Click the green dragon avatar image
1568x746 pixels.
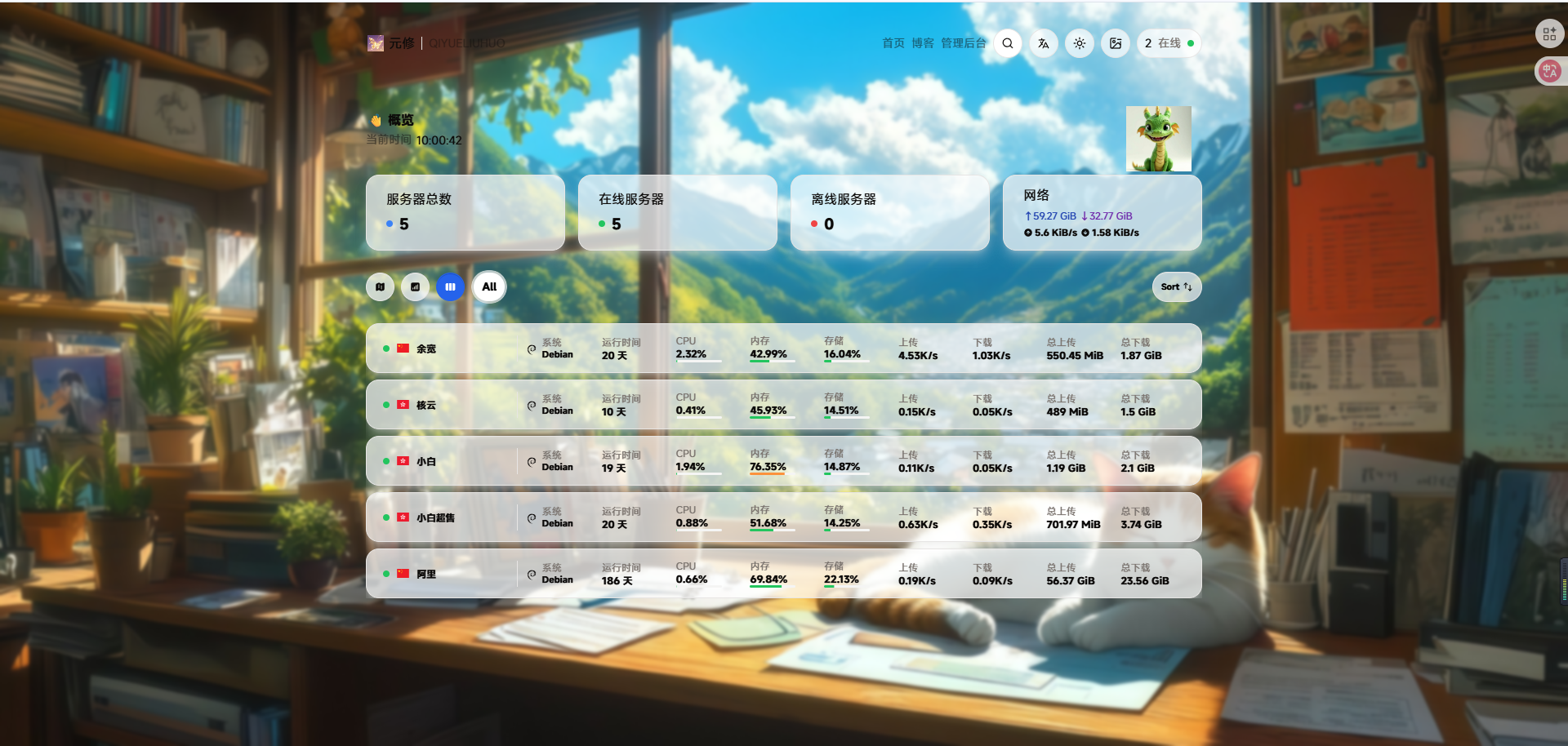1158,139
